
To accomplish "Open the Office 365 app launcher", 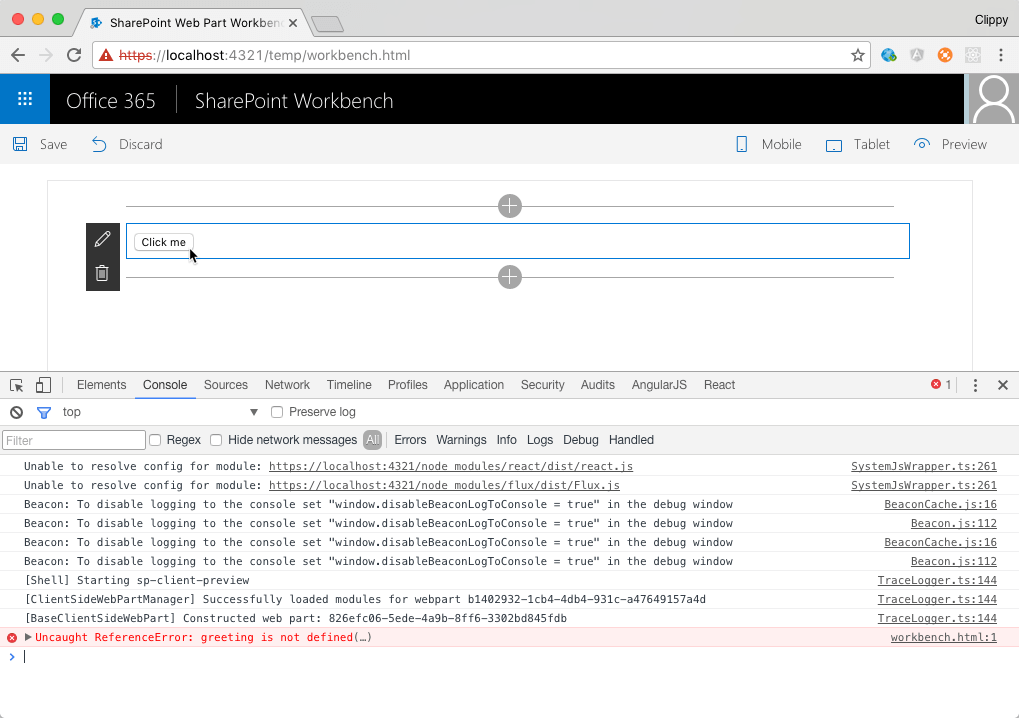I will click(x=23, y=98).
